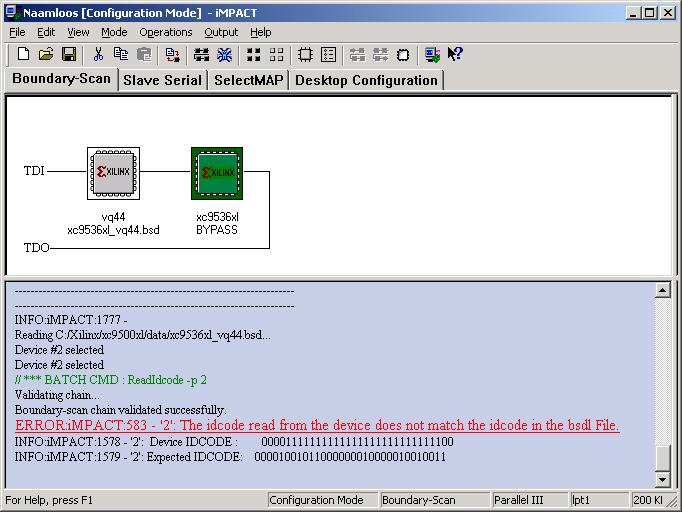Viewport: 682px width, 512px height.
Task: Click the xc9536xl_vq44.bsd device label
Action: (x=113, y=230)
